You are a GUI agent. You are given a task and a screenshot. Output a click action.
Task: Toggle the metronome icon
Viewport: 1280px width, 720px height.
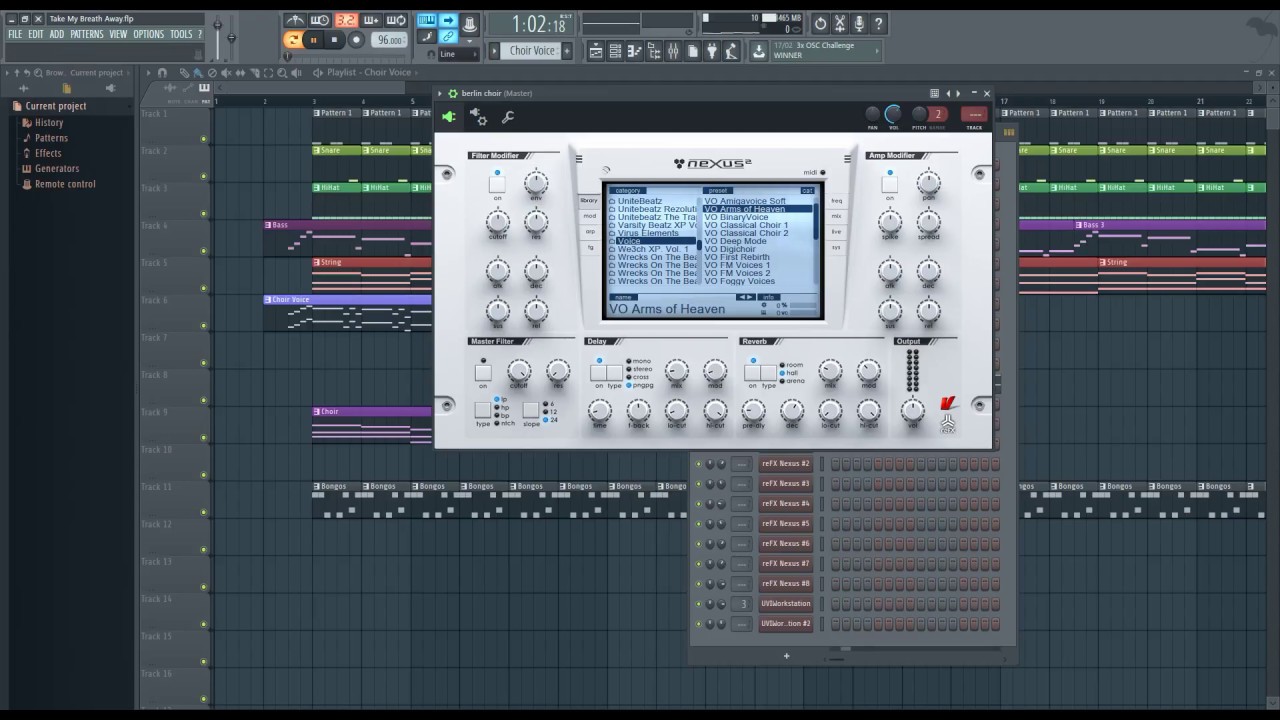pos(295,21)
